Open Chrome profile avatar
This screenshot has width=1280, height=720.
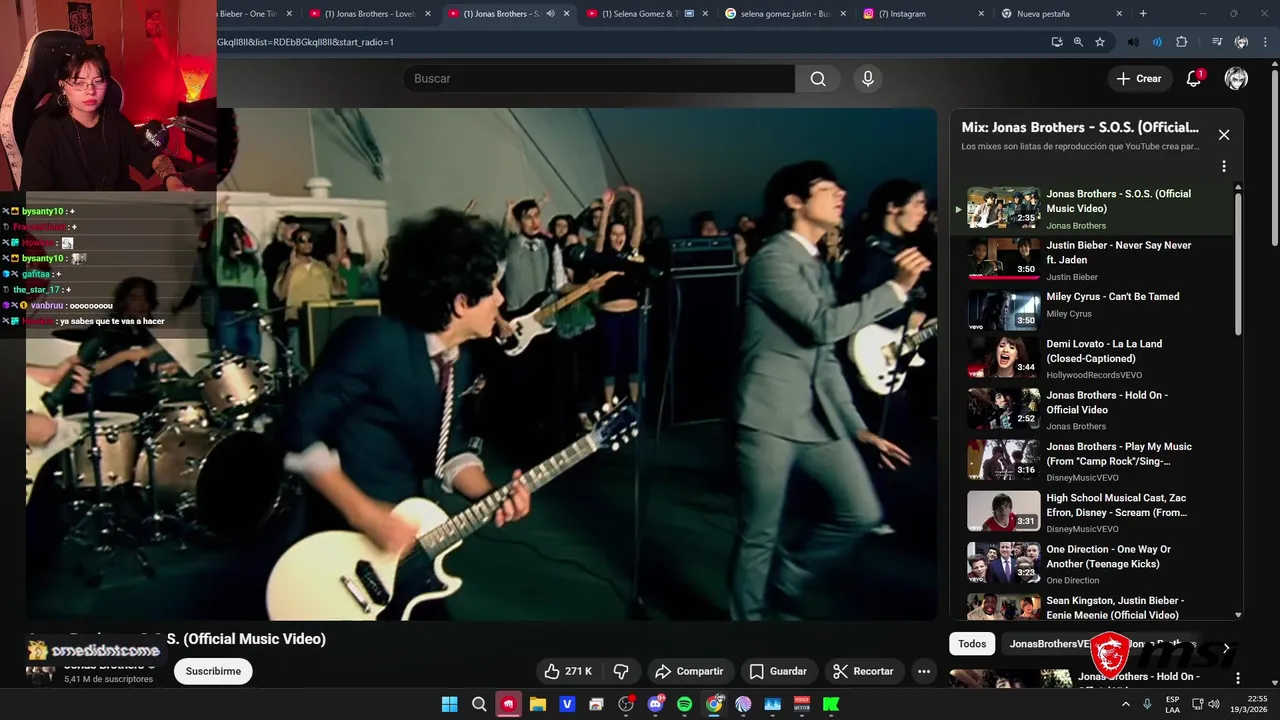(x=1241, y=42)
